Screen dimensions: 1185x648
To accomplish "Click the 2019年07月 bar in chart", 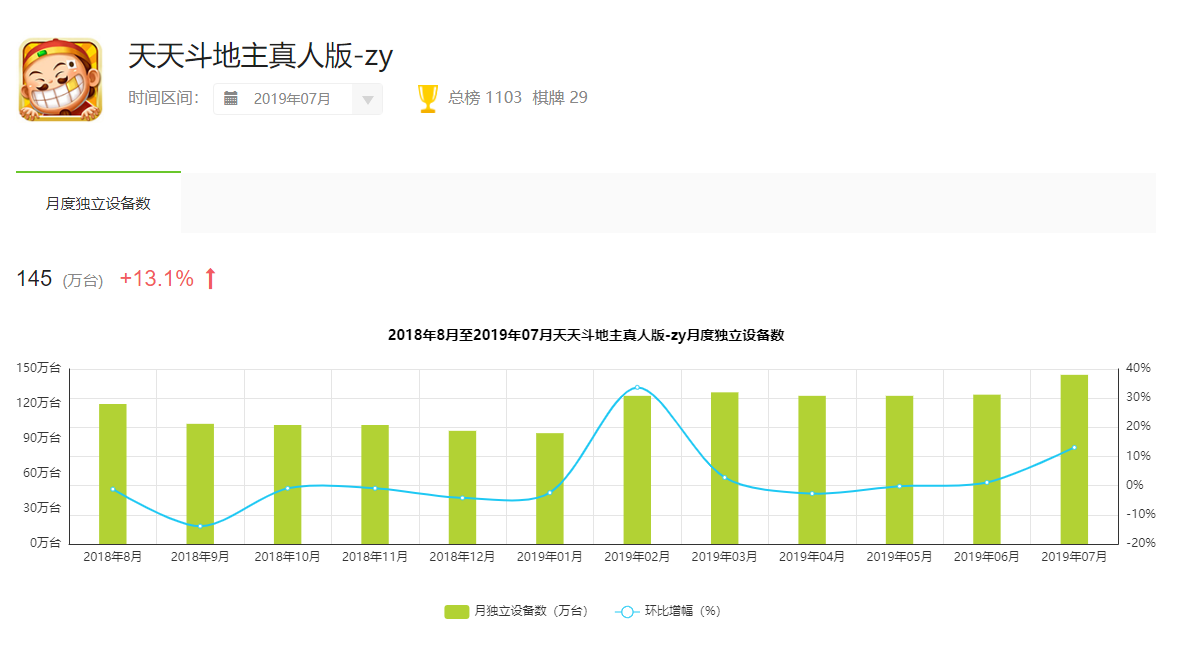I will 1074,460.
